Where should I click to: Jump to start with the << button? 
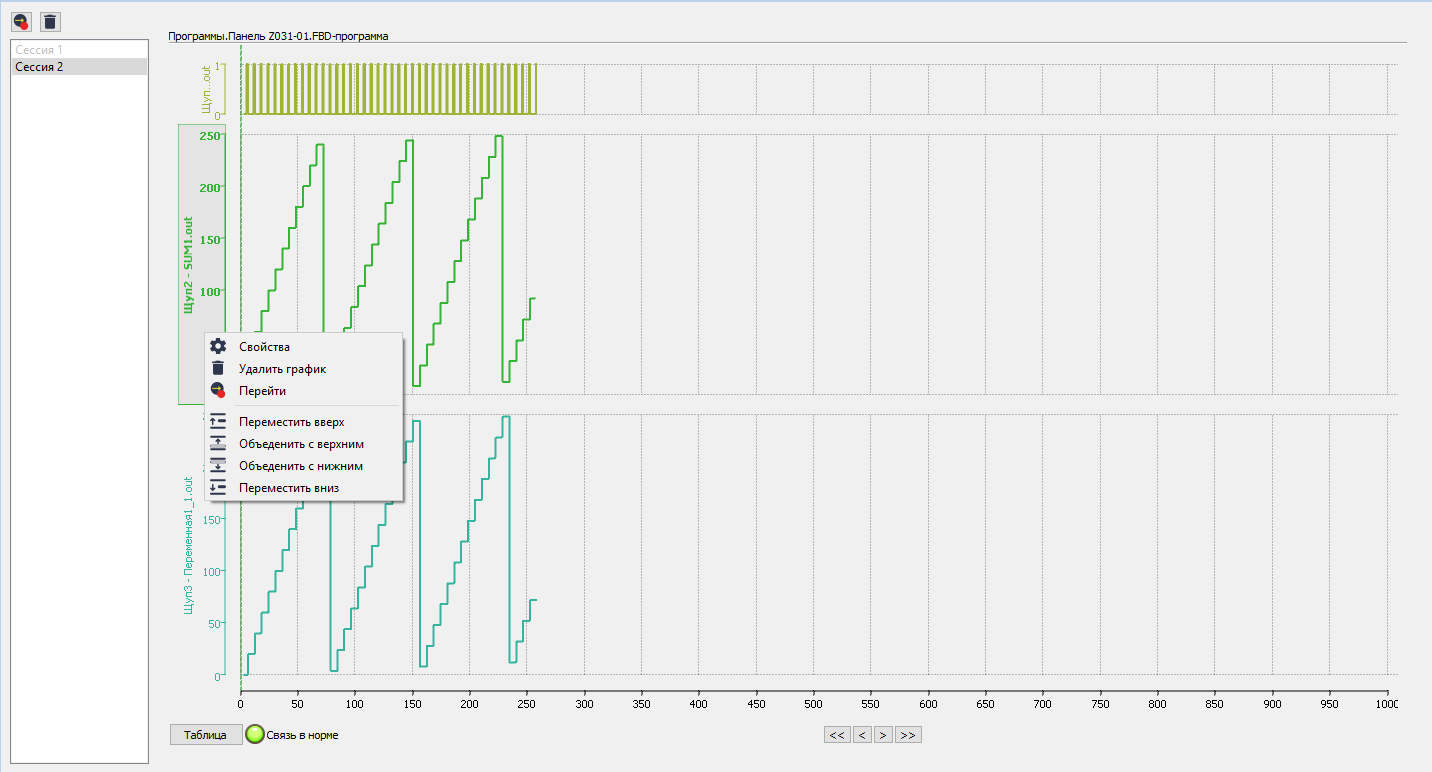(x=837, y=735)
